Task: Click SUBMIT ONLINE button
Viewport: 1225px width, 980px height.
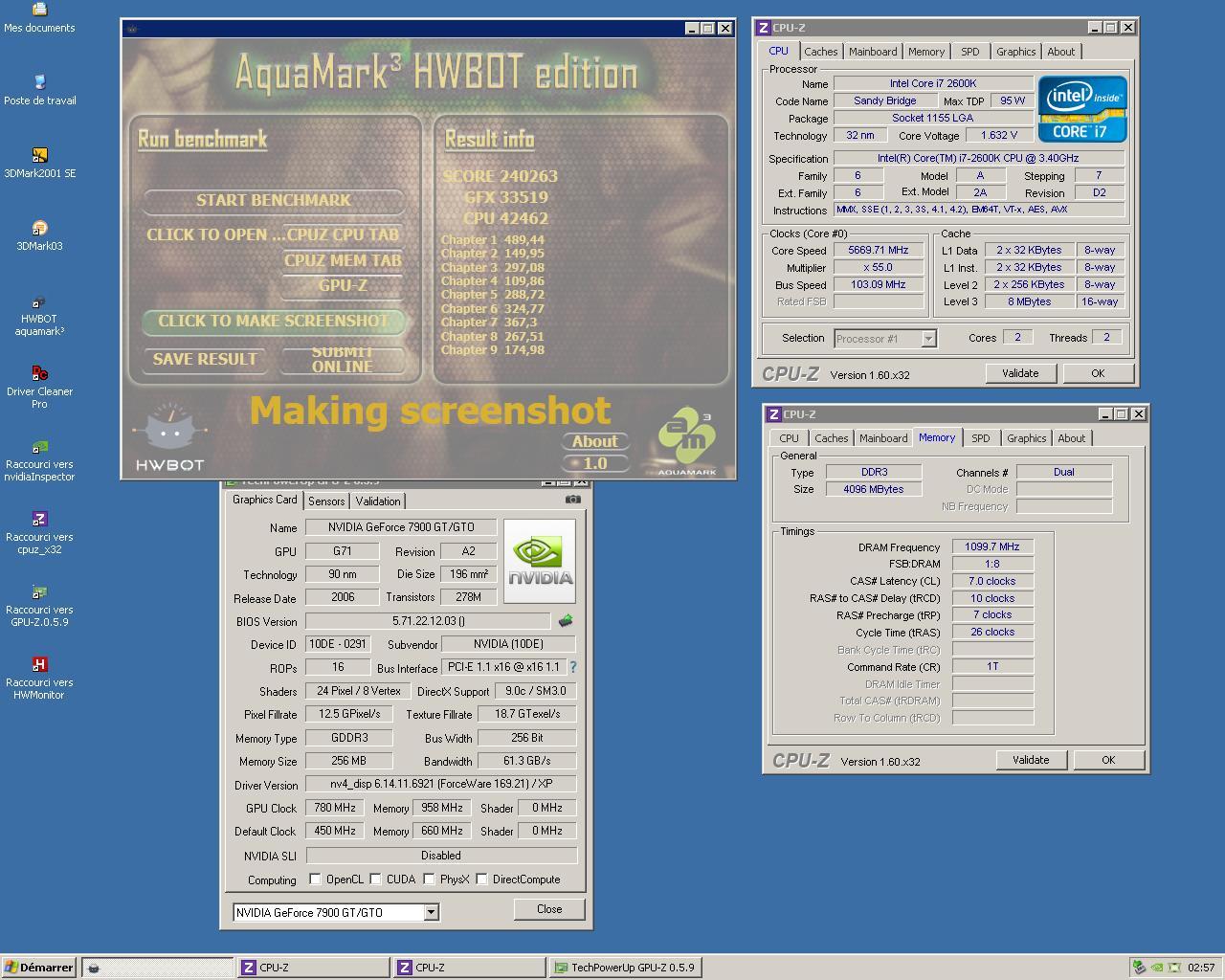Action: [x=343, y=359]
